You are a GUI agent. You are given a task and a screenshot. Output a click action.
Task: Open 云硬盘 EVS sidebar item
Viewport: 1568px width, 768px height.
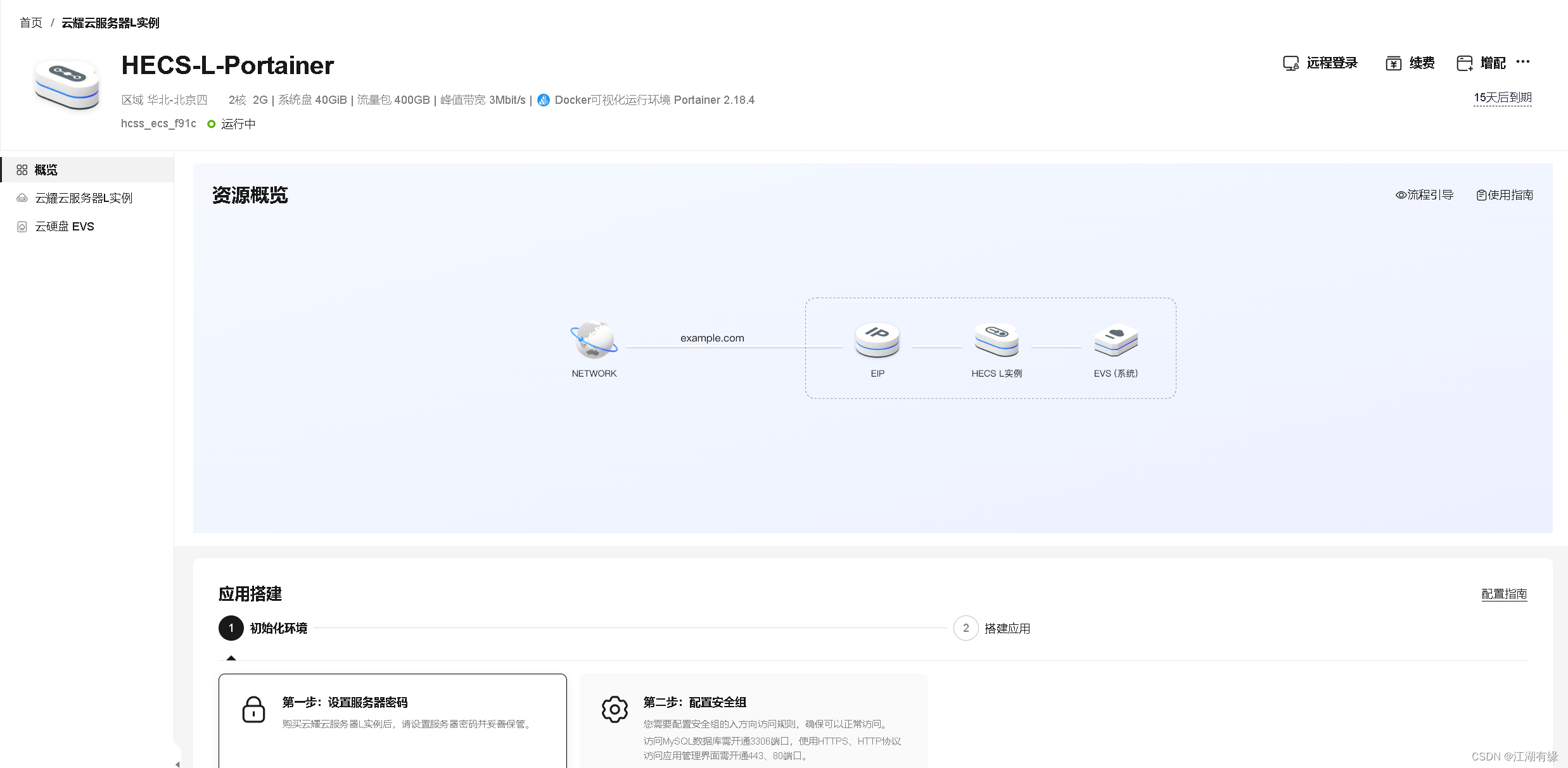64,227
